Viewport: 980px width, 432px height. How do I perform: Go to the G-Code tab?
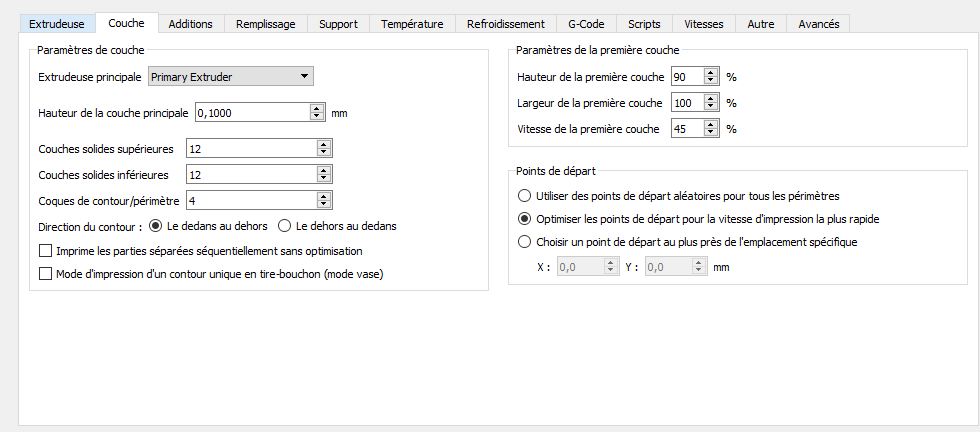pyautogui.click(x=585, y=24)
